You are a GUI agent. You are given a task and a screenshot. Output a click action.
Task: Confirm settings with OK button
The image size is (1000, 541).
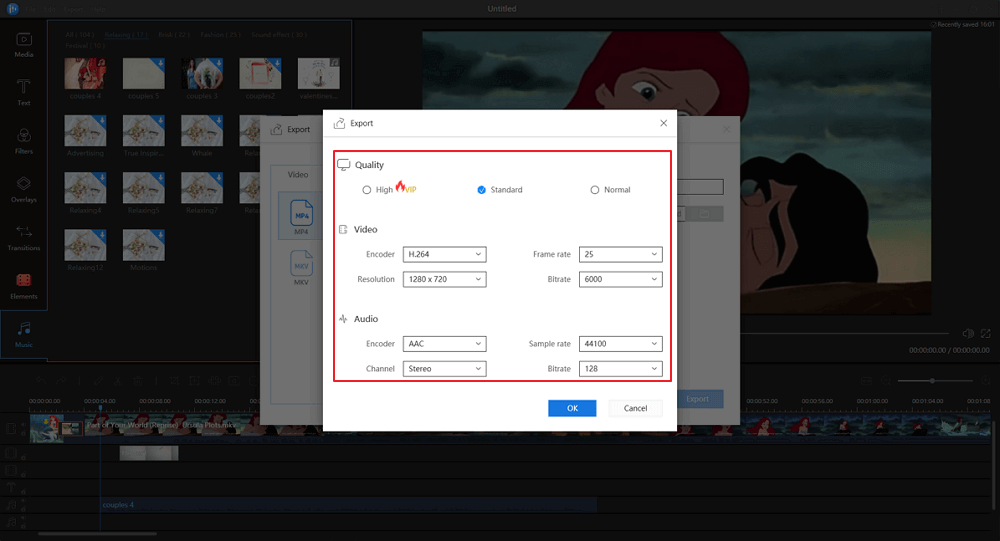click(x=572, y=408)
